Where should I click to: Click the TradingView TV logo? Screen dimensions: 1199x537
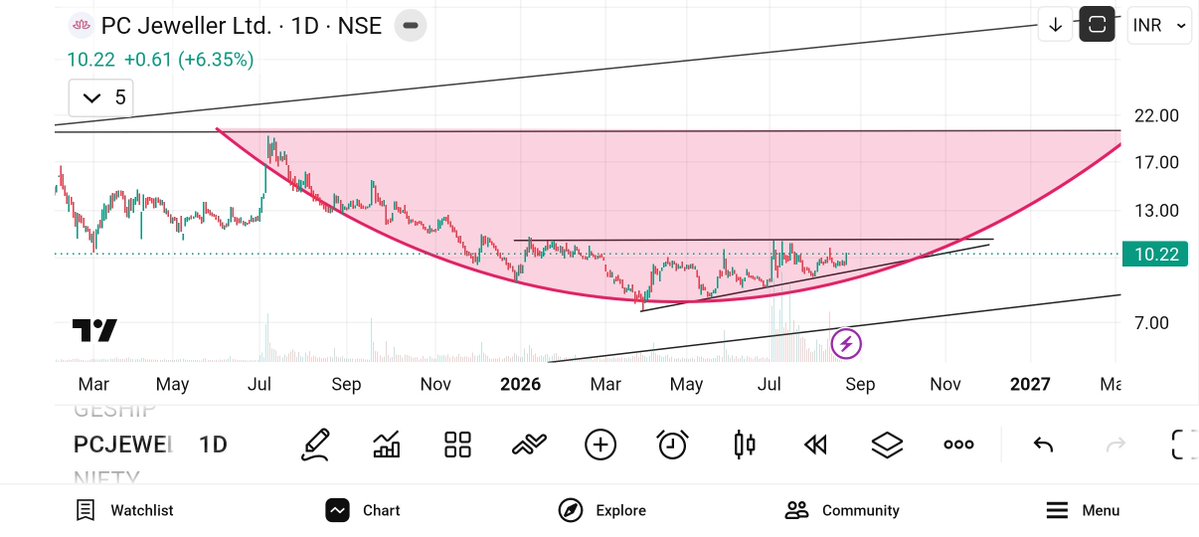(95, 330)
